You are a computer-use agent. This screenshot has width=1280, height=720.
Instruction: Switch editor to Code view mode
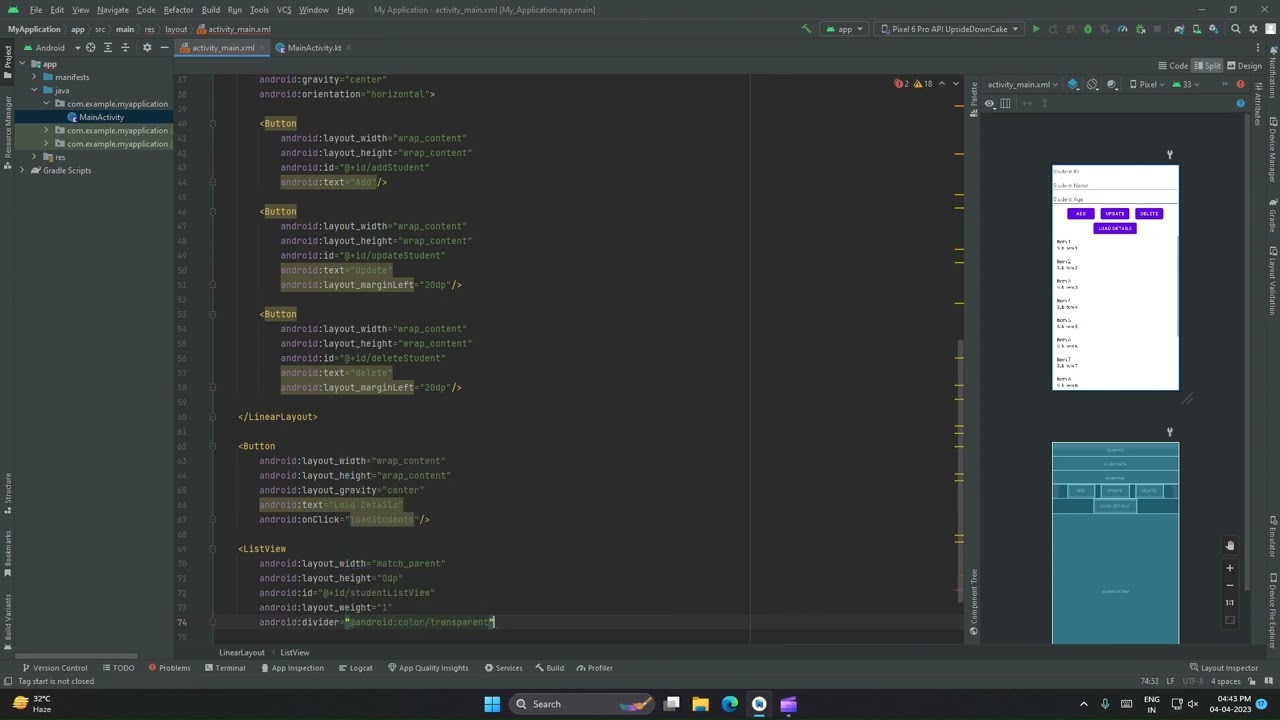1172,66
